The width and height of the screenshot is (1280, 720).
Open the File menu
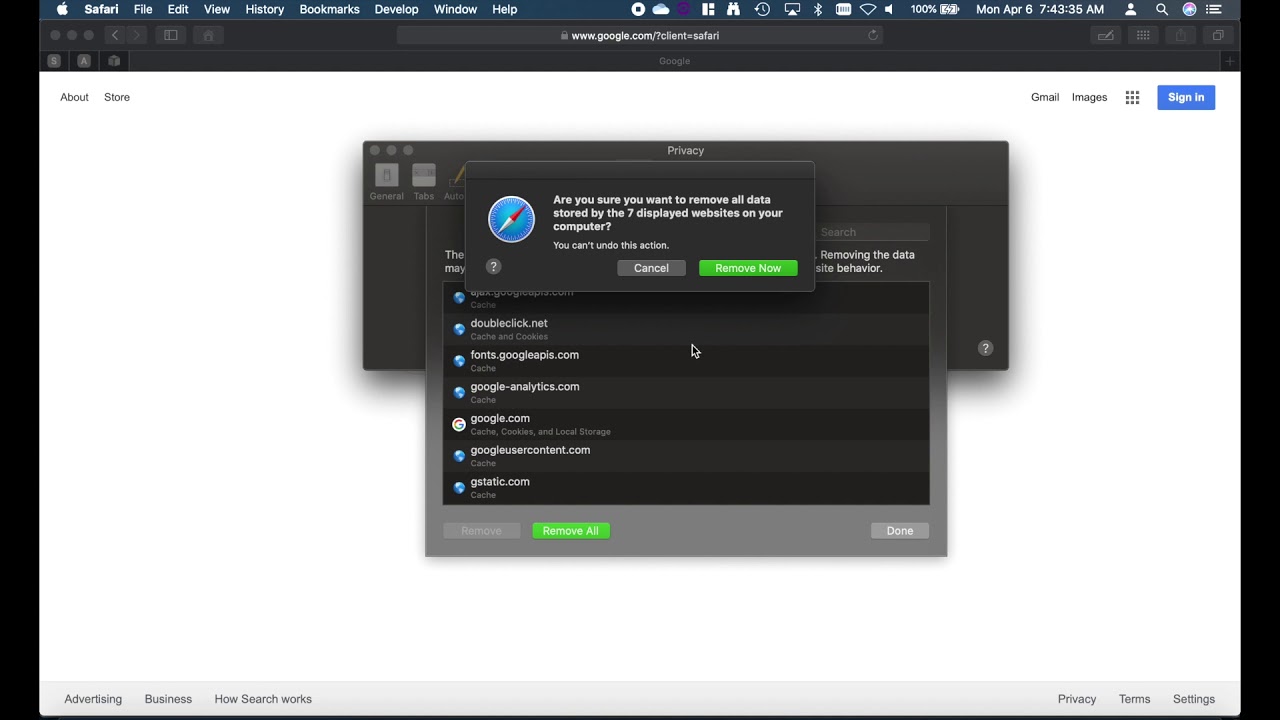(x=143, y=9)
